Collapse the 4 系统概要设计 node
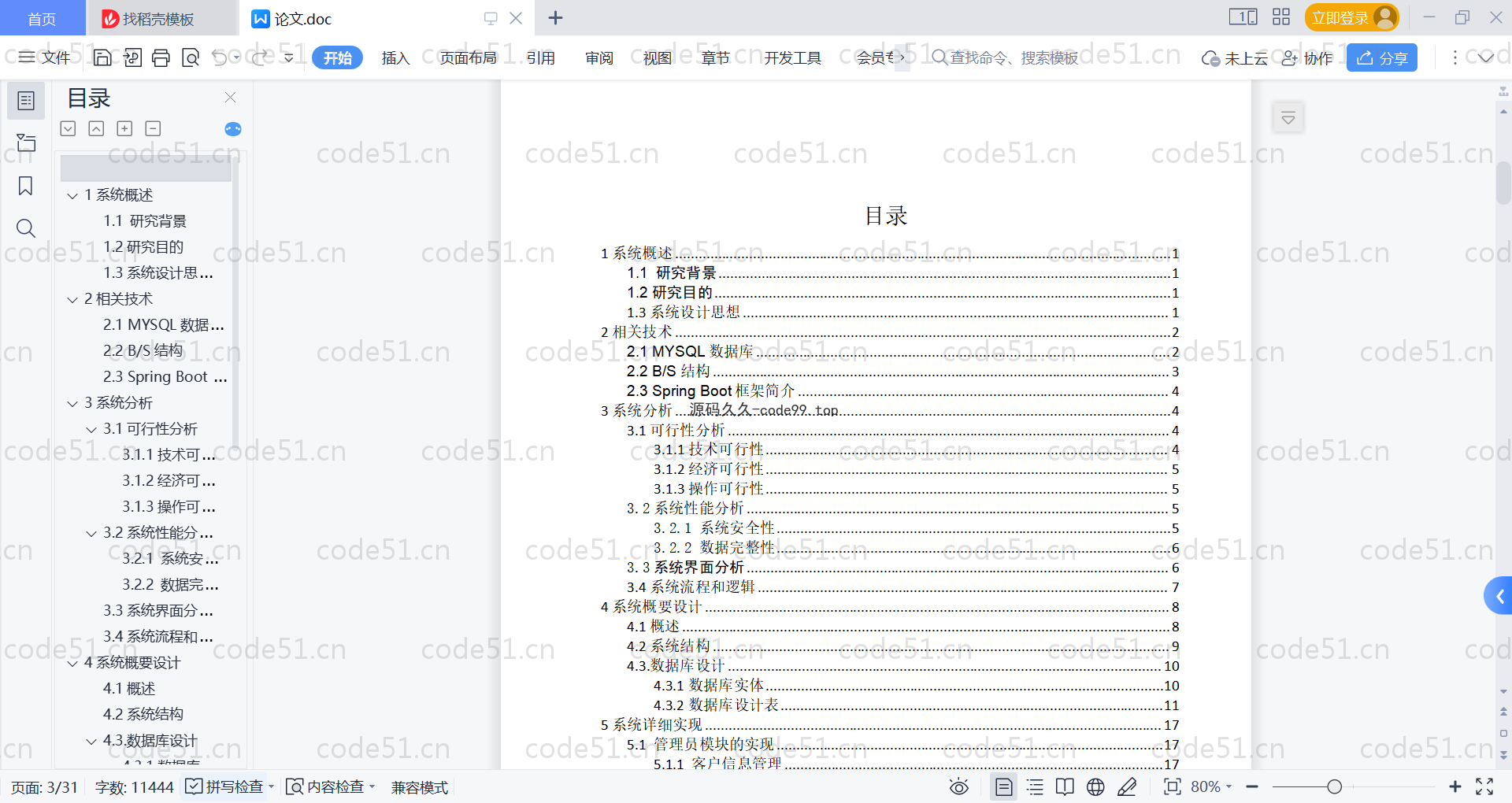This screenshot has width=1512, height=803. [x=72, y=663]
